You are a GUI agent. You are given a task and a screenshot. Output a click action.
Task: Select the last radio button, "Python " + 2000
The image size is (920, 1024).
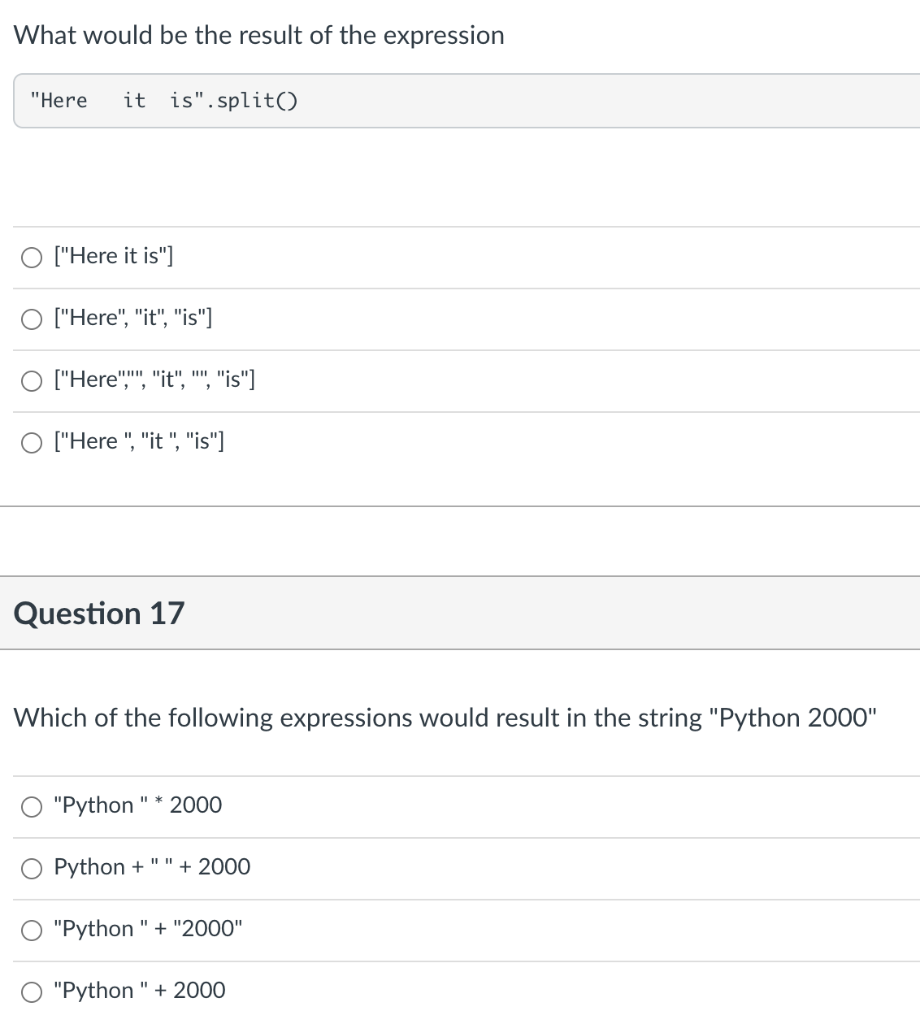click(33, 991)
